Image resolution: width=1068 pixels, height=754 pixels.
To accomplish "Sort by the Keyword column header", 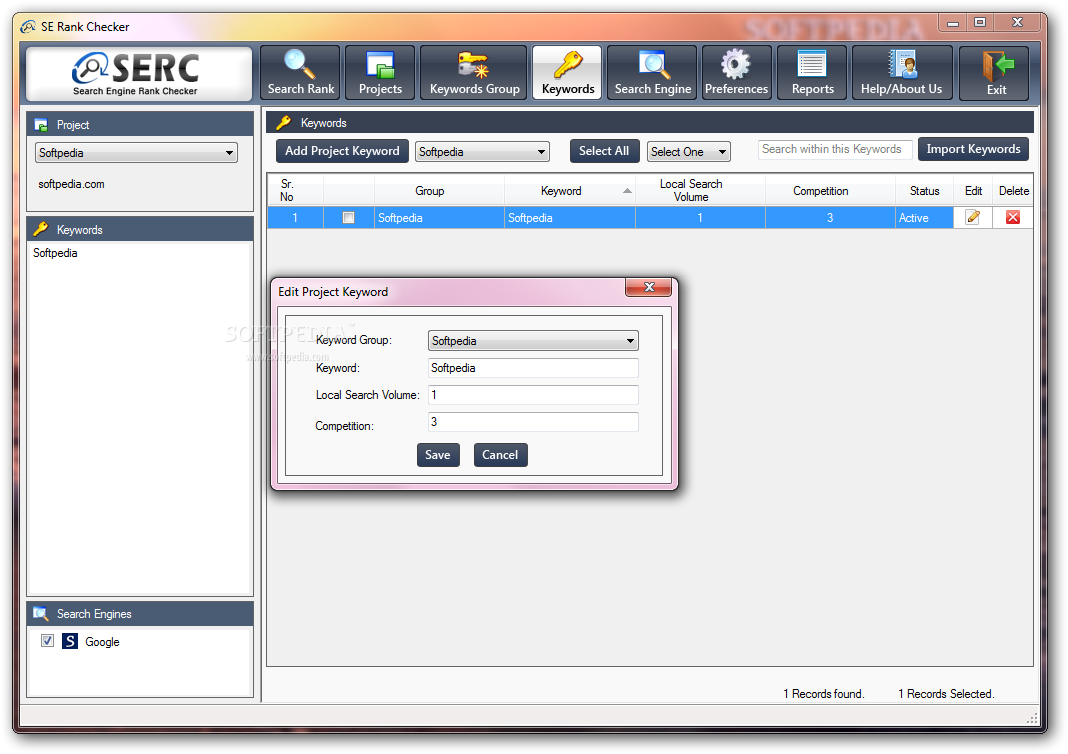I will pyautogui.click(x=569, y=191).
